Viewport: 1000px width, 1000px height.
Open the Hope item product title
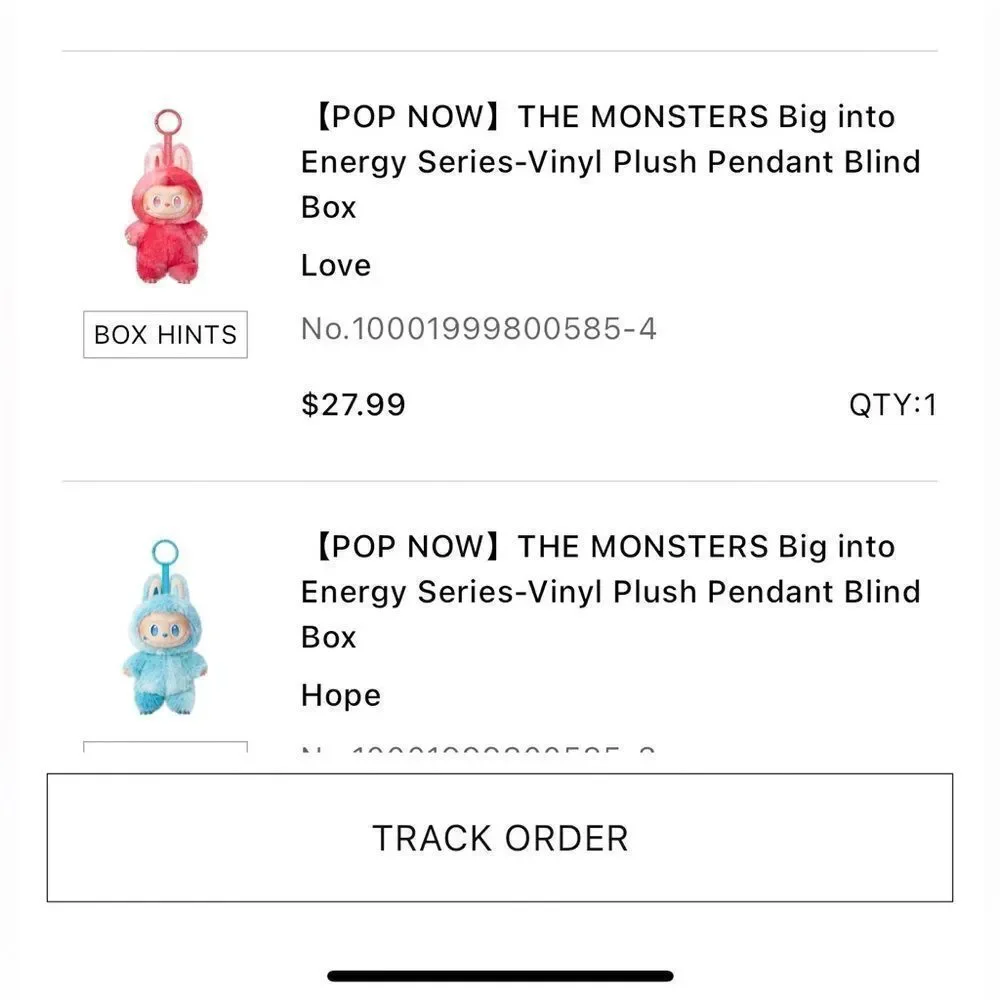[610, 592]
